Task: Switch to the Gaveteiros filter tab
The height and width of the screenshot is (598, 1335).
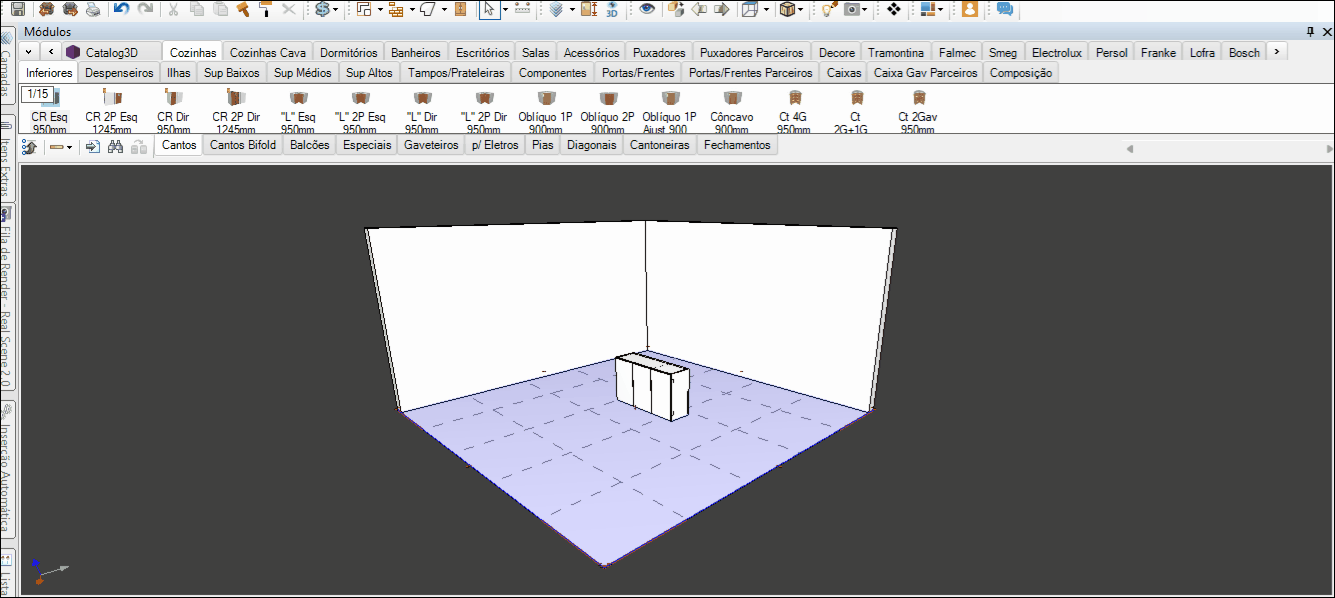Action: point(431,145)
